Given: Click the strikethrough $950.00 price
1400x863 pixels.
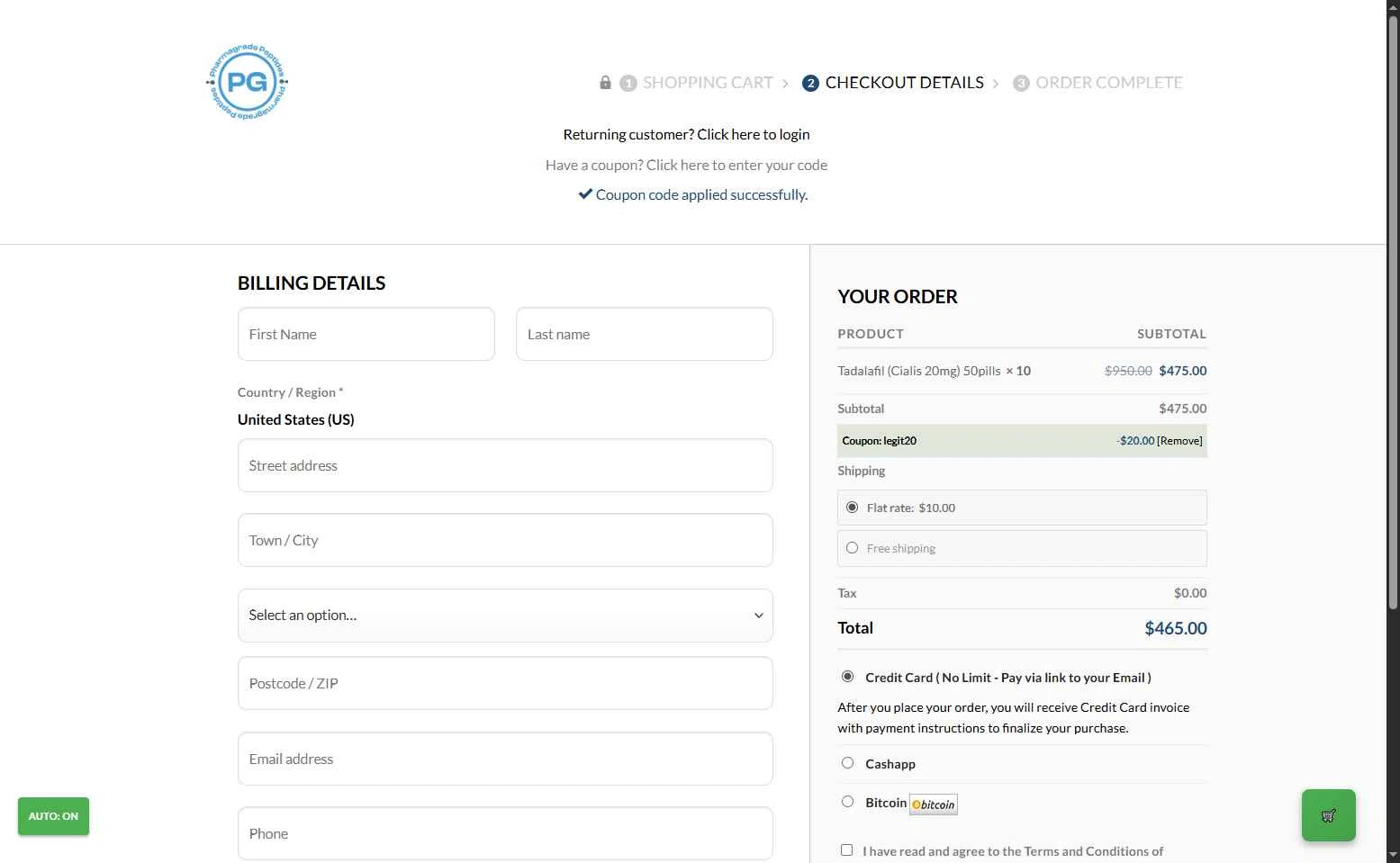Looking at the screenshot, I should pos(1128,371).
